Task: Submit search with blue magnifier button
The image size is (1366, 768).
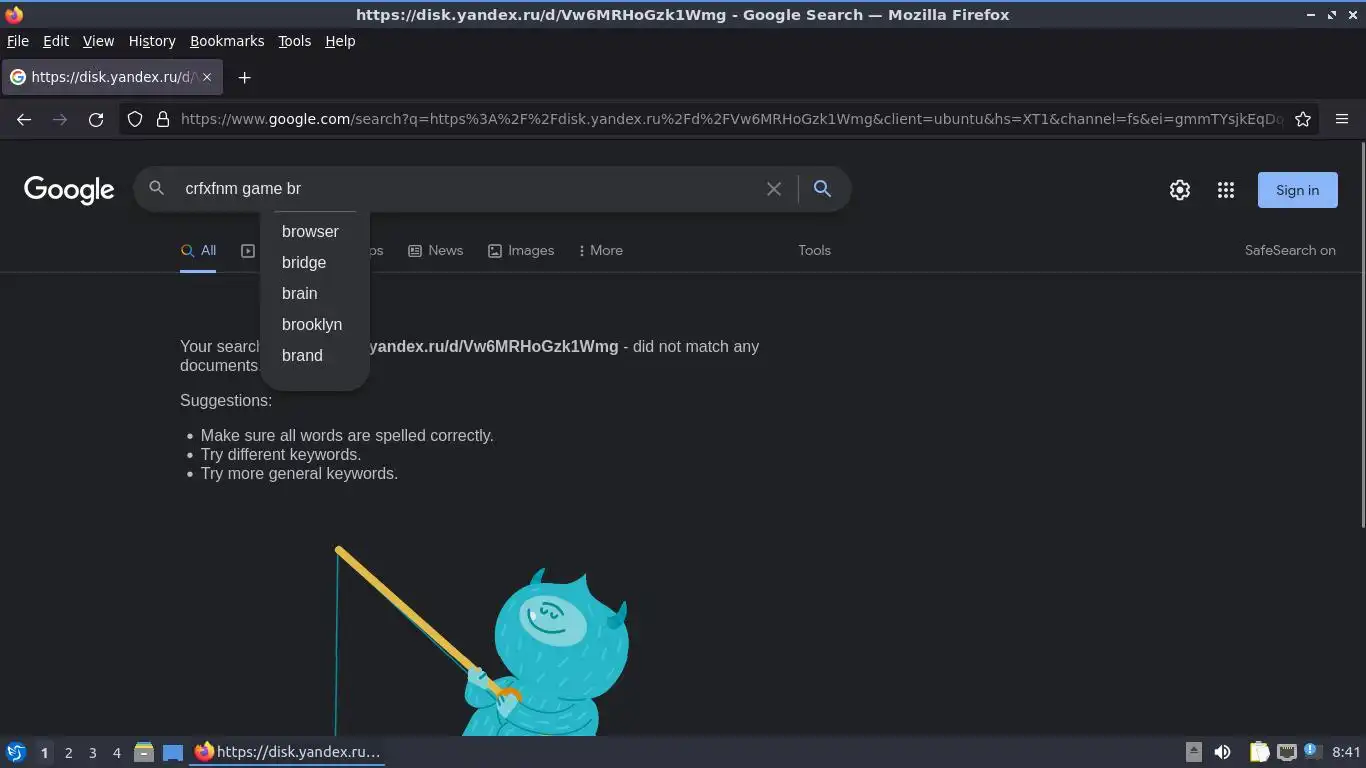Action: [x=822, y=188]
